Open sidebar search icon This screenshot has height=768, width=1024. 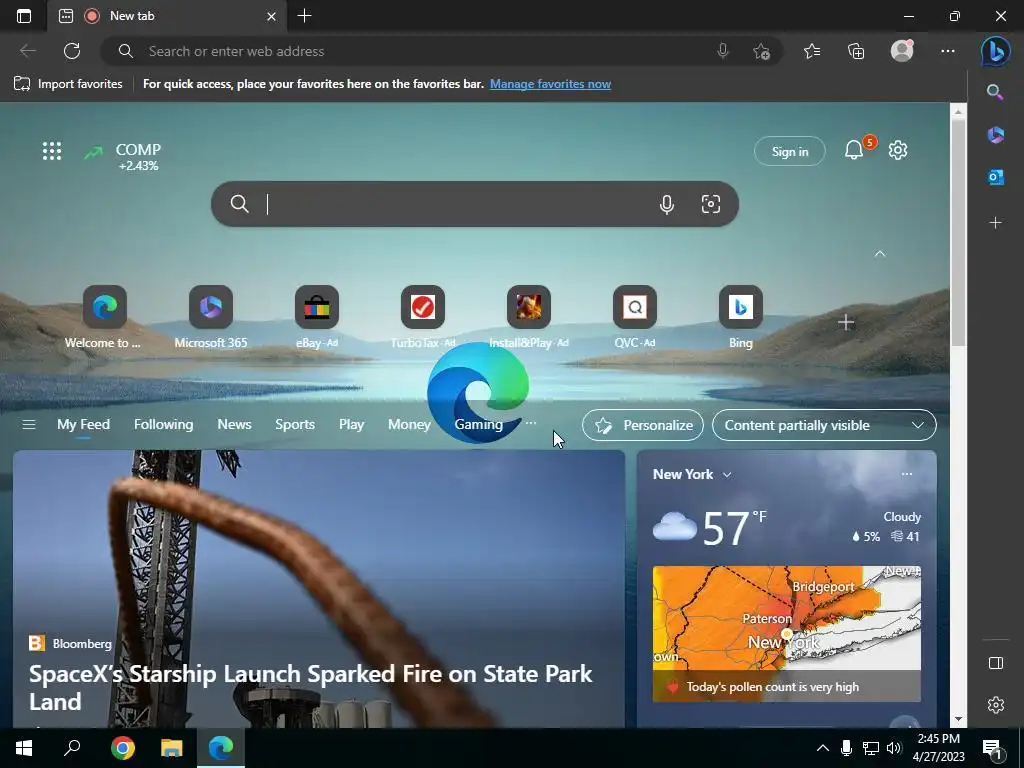pos(995,92)
